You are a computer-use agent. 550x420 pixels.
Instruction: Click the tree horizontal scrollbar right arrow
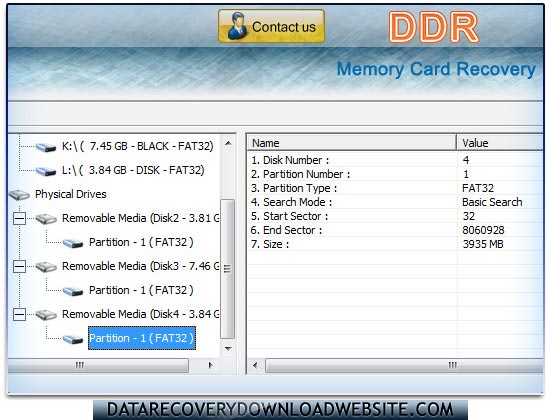210,365
